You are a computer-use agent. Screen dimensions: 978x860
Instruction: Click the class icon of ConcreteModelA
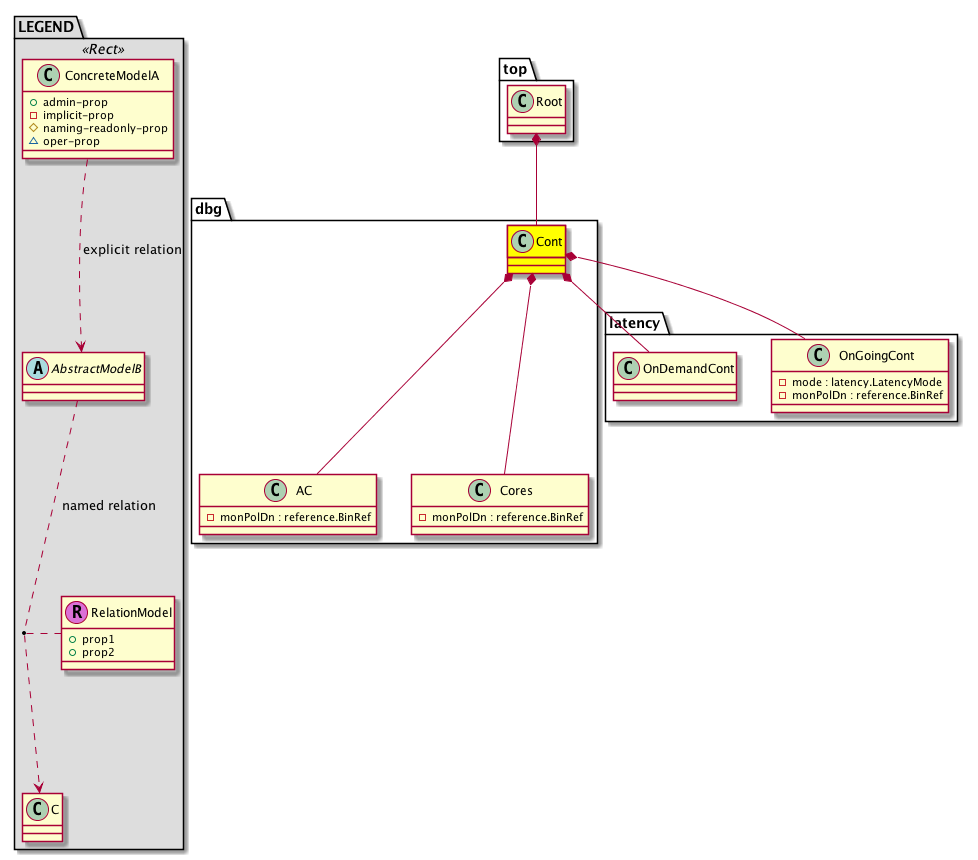click(x=40, y=74)
